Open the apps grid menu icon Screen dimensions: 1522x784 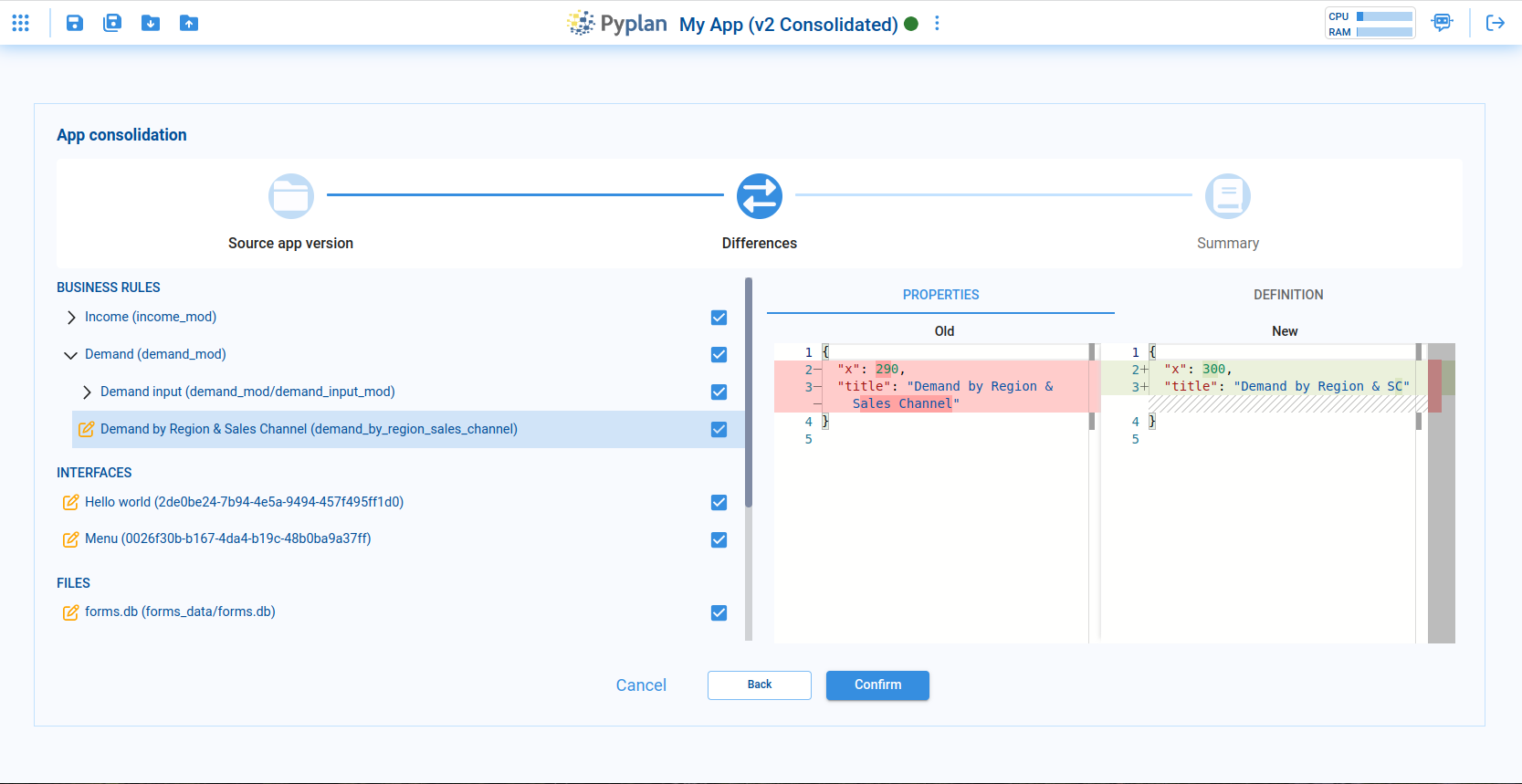(x=20, y=23)
